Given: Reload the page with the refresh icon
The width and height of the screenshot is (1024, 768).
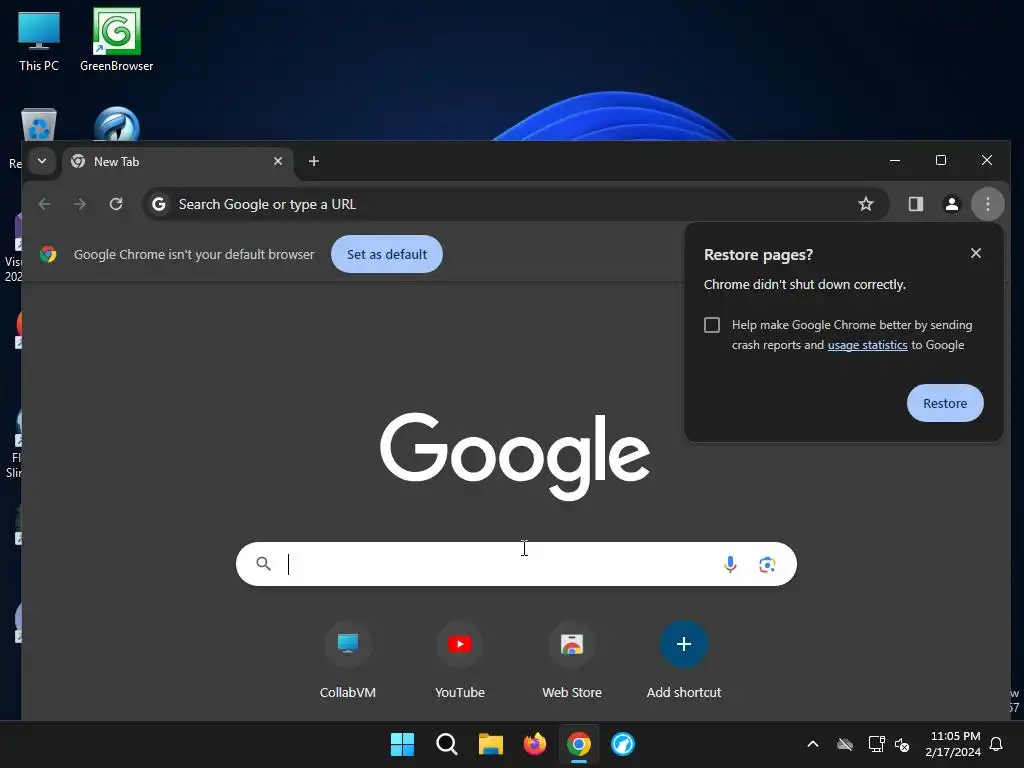Looking at the screenshot, I should click(x=116, y=204).
